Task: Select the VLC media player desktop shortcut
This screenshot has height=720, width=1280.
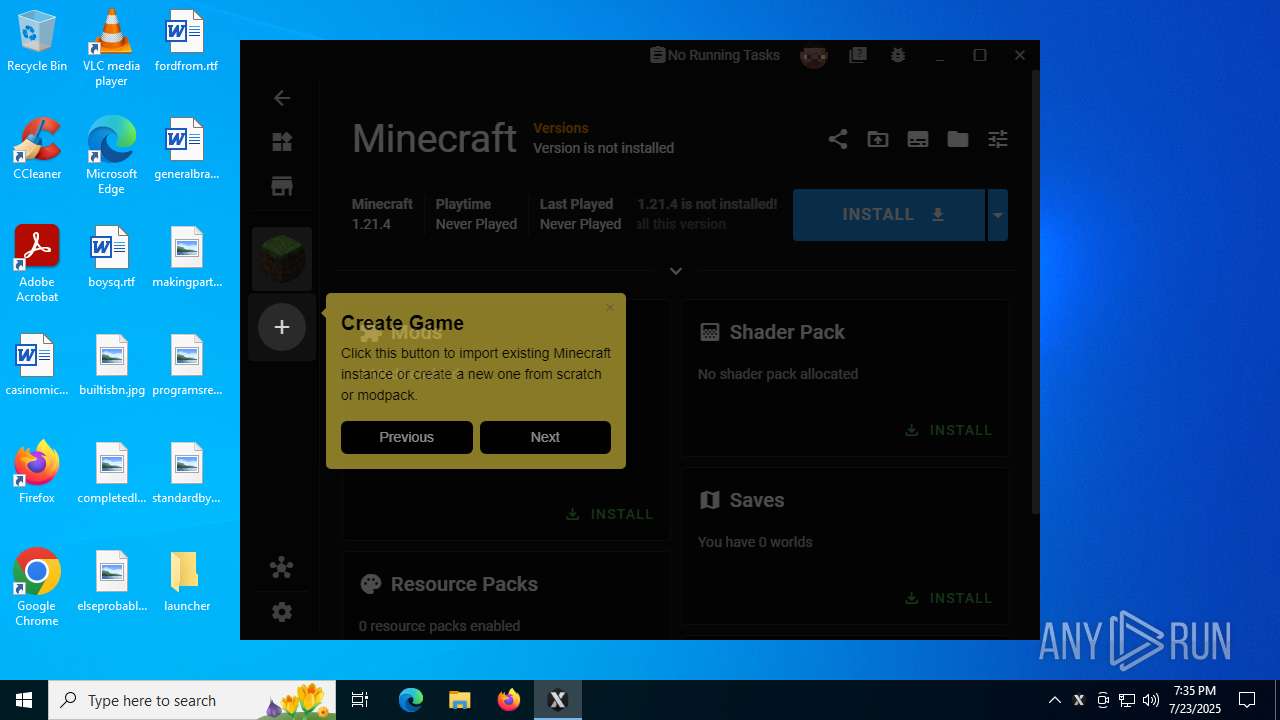Action: coord(111,48)
